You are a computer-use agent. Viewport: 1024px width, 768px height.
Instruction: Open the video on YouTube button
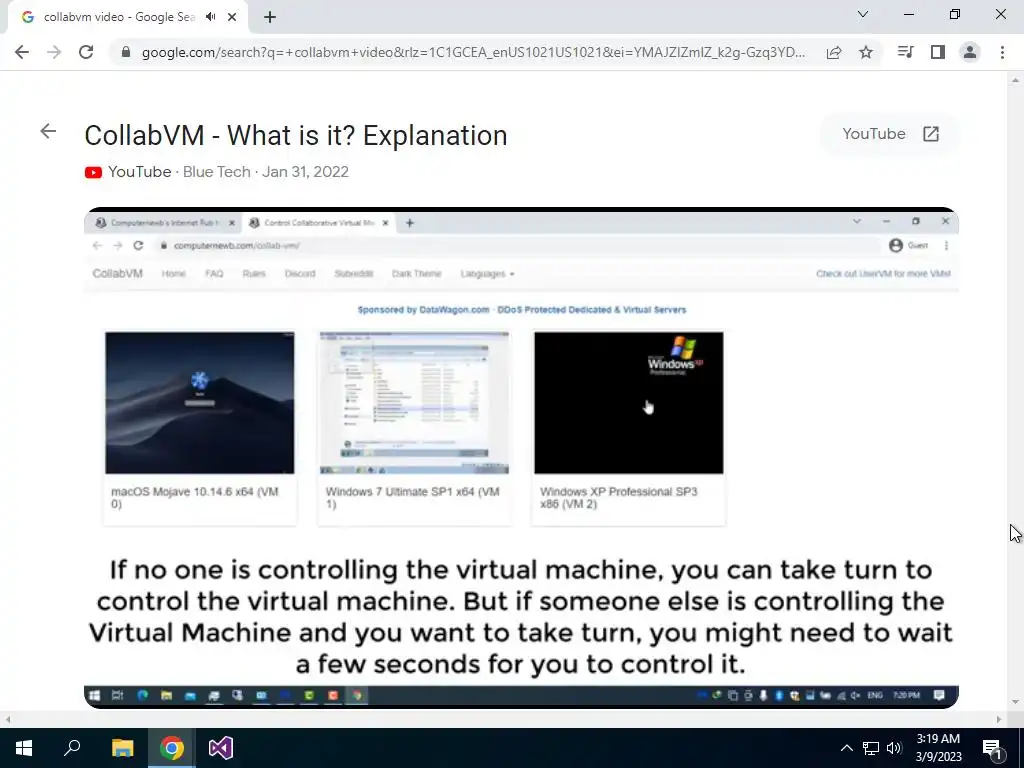890,134
